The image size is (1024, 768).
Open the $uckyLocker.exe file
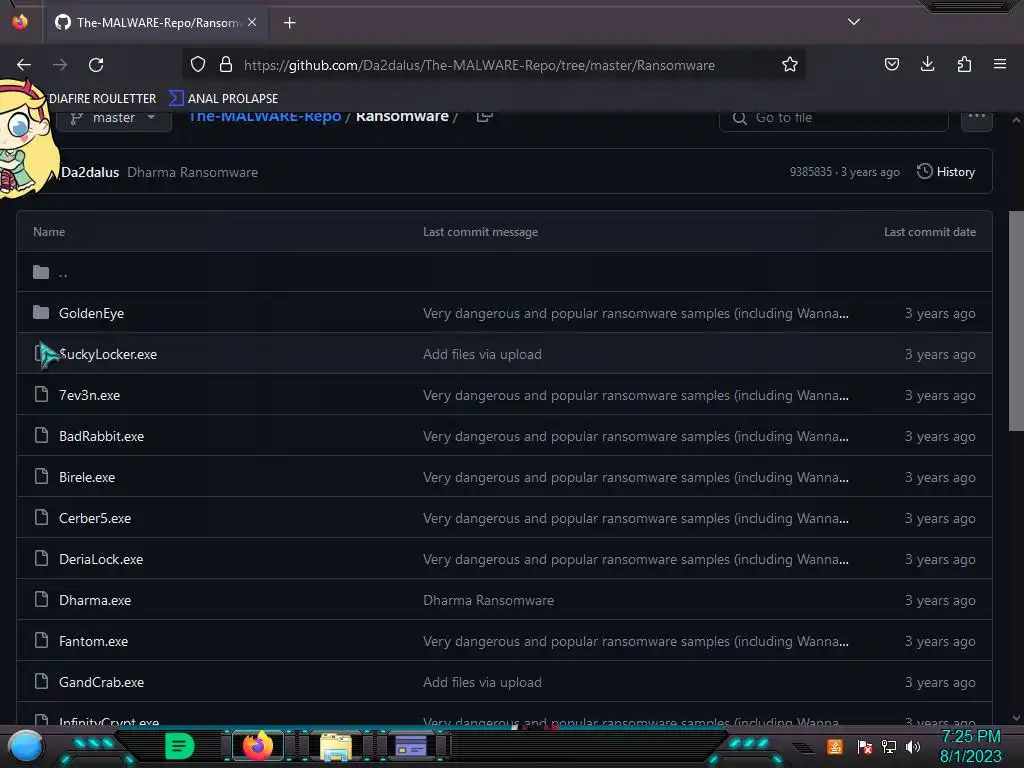tap(108, 355)
